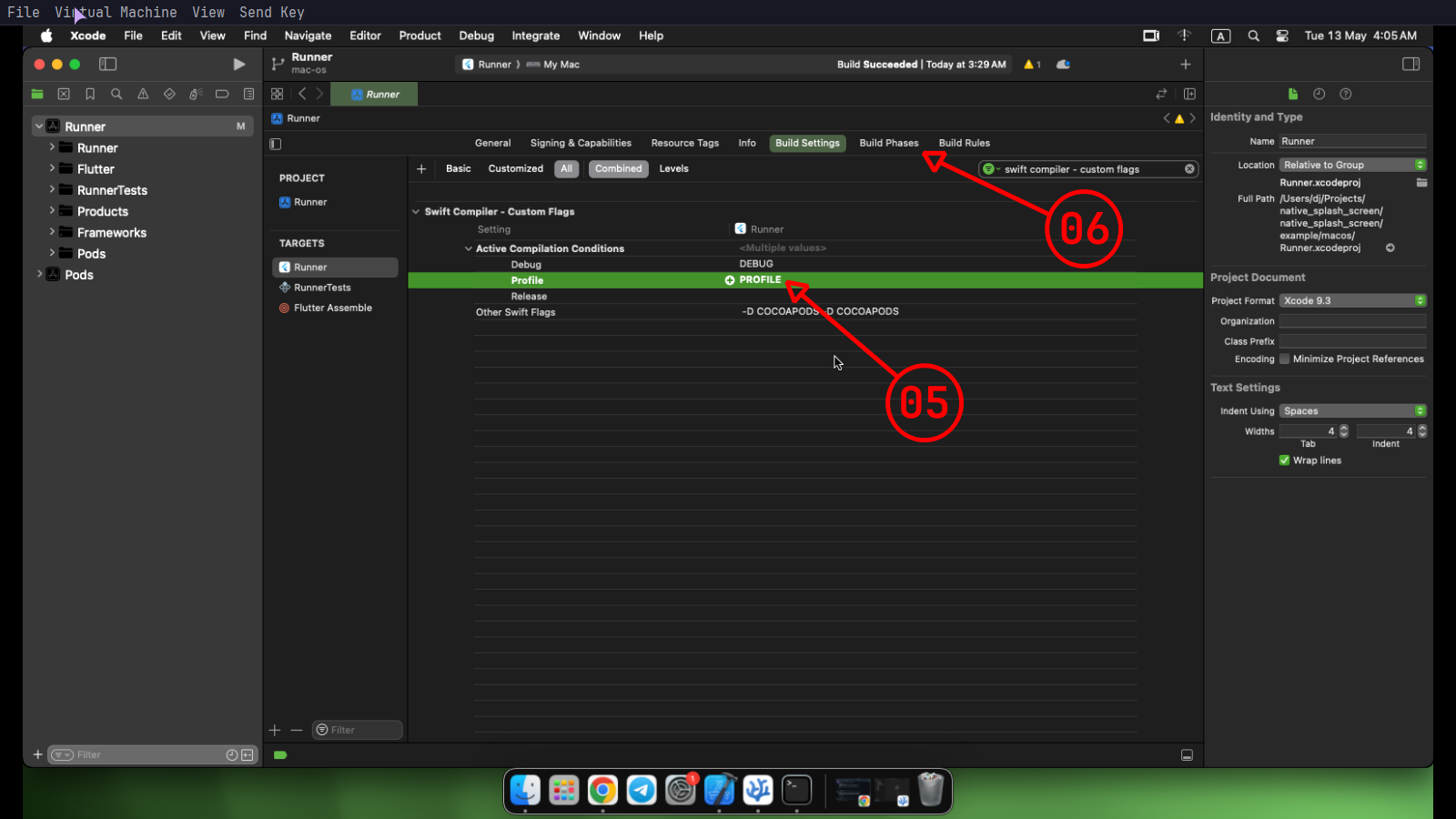This screenshot has height=819, width=1456.
Task: Switch to Signing & Capabilities tab
Action: (x=581, y=143)
